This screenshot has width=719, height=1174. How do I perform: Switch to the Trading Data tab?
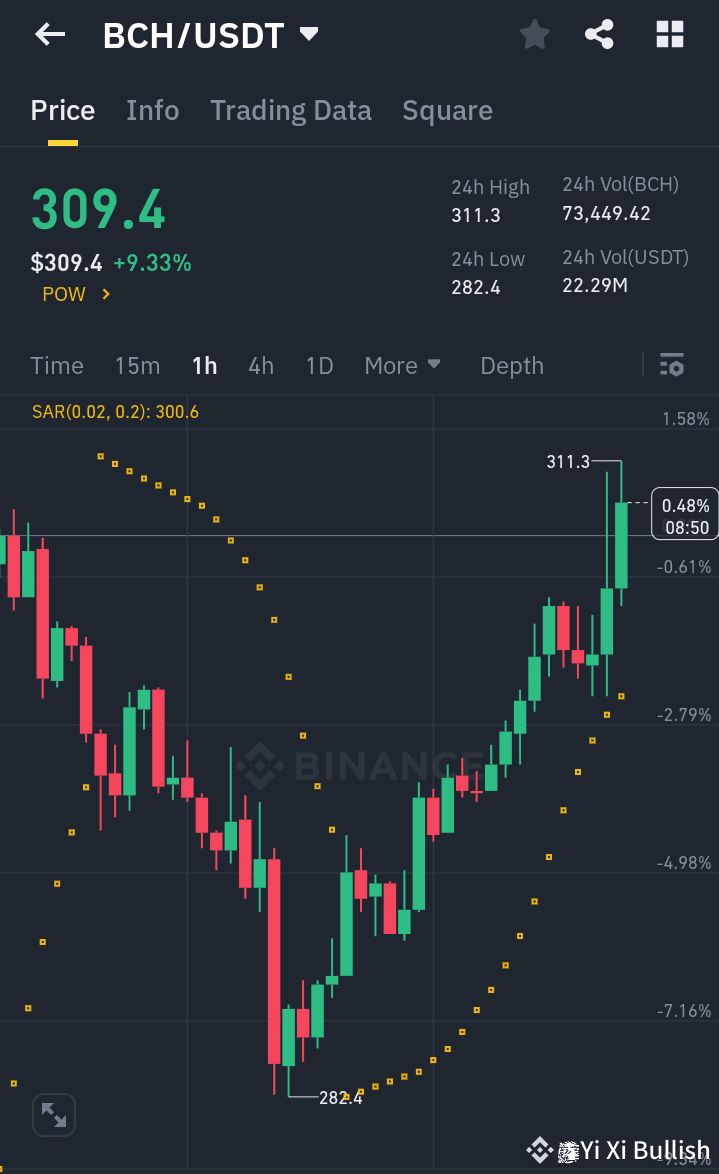pyautogui.click(x=290, y=110)
